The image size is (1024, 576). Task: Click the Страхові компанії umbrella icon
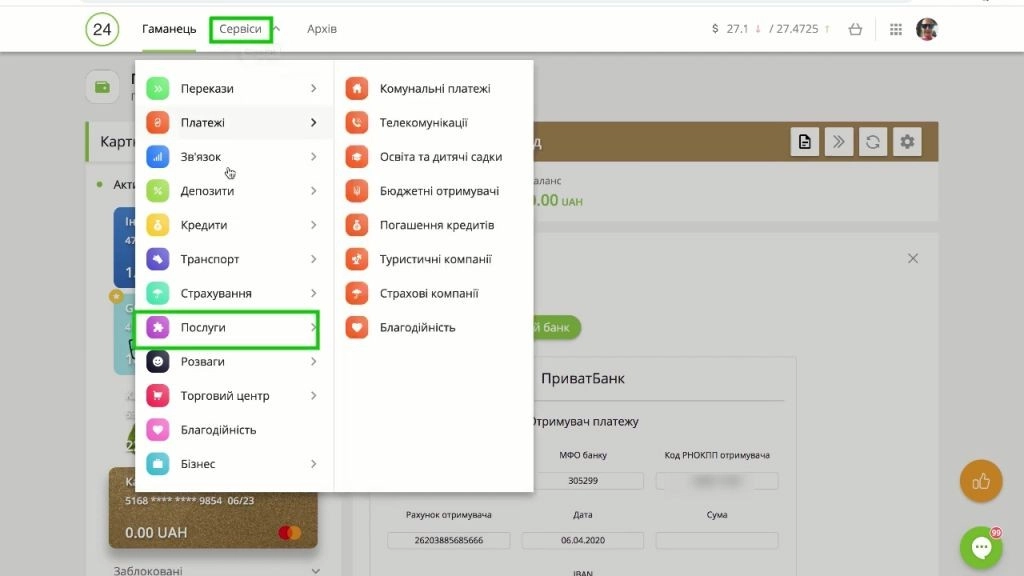pyautogui.click(x=357, y=293)
